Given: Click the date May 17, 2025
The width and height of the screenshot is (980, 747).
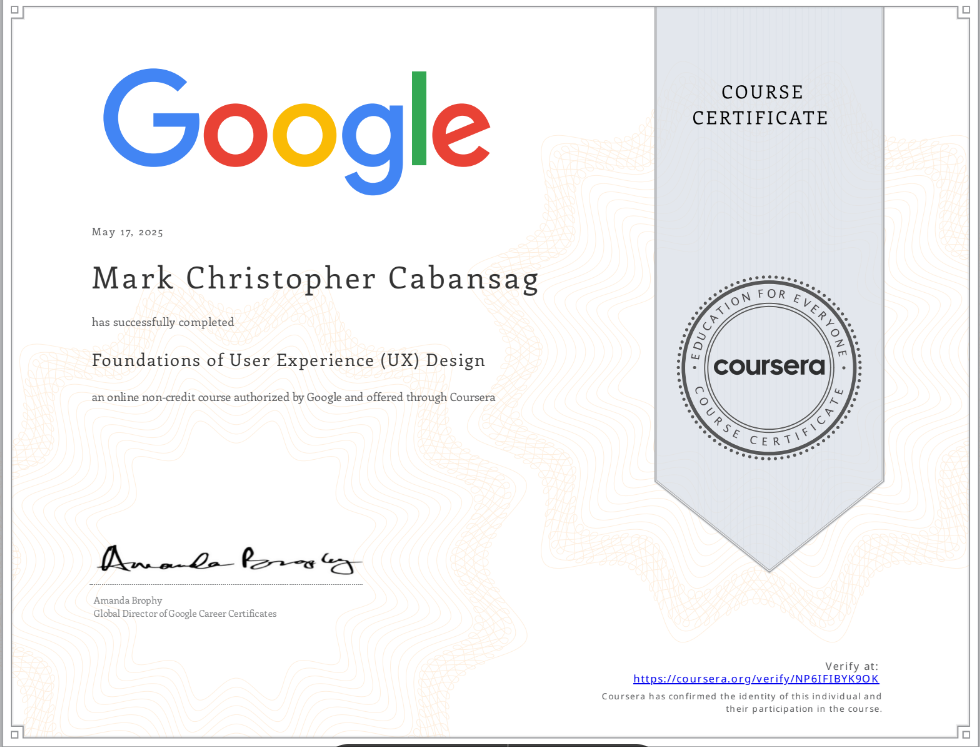Looking at the screenshot, I should tap(128, 232).
